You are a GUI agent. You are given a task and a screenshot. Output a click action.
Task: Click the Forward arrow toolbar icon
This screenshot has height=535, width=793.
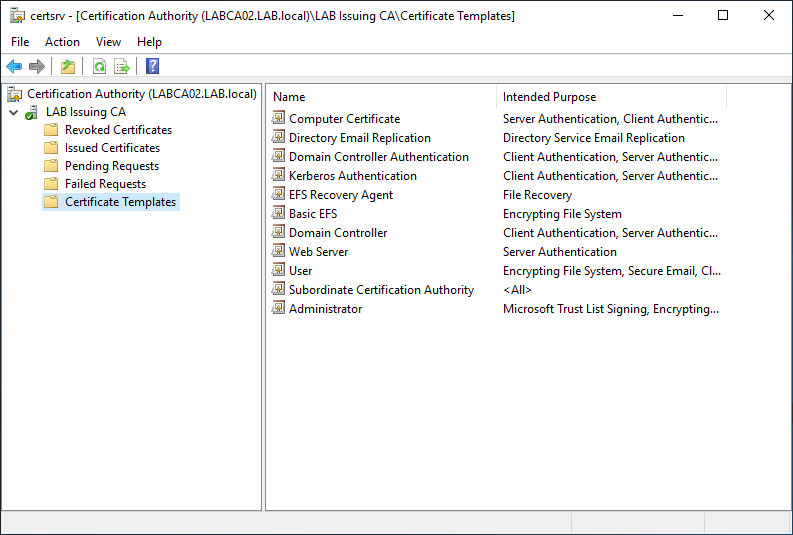(37, 66)
